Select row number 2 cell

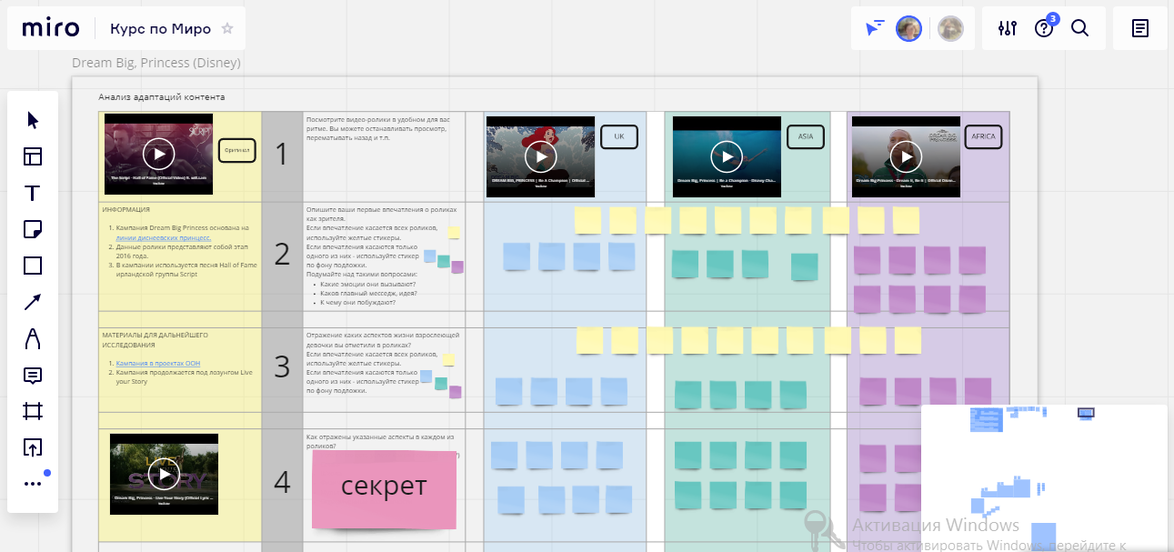[282, 255]
